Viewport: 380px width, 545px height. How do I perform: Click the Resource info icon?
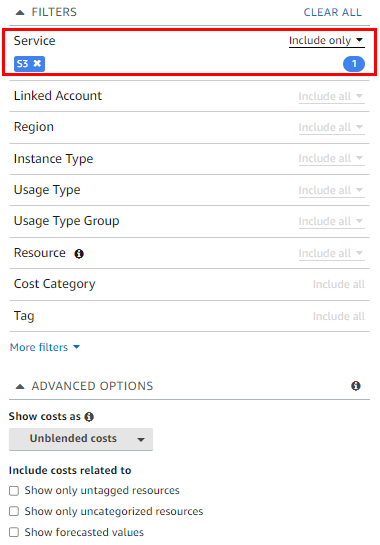(x=79, y=254)
